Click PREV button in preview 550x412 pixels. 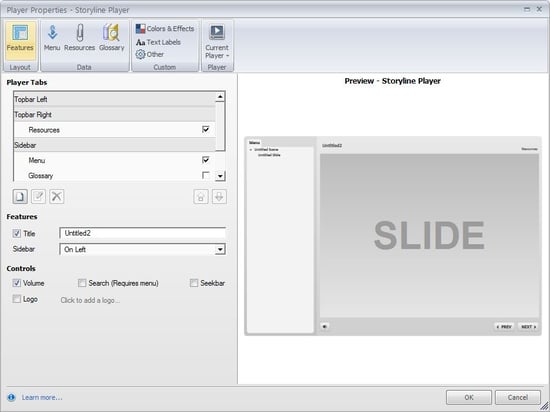(x=504, y=326)
